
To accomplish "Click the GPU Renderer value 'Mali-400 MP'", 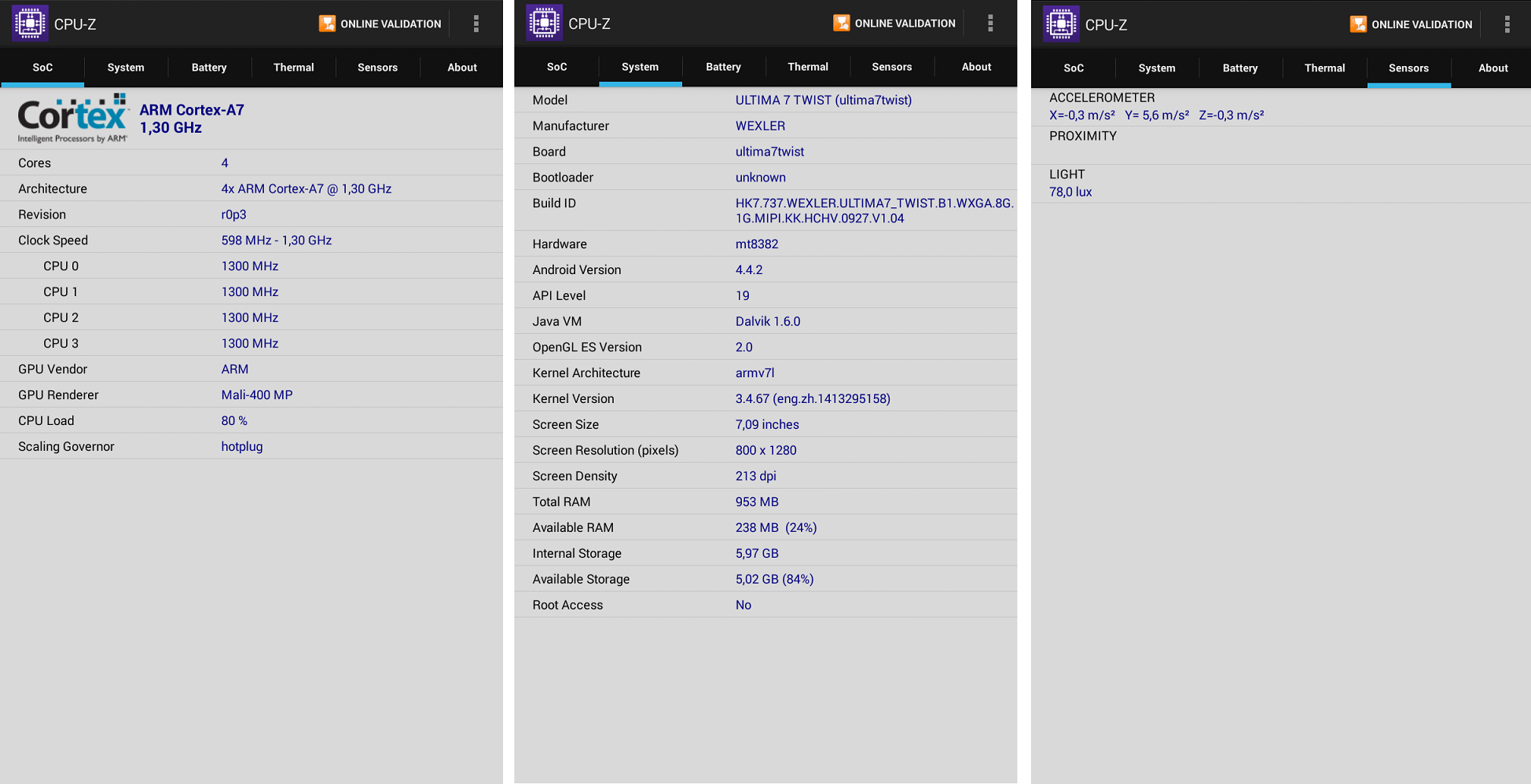I will pyautogui.click(x=257, y=395).
